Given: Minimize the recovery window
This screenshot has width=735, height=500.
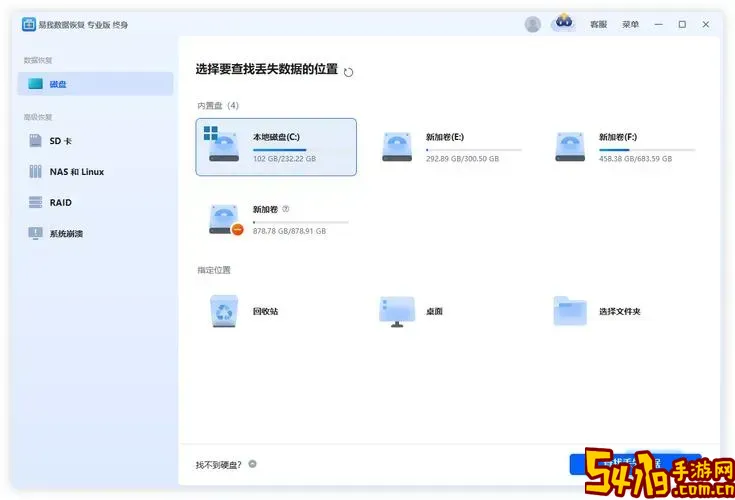Looking at the screenshot, I should pos(659,24).
